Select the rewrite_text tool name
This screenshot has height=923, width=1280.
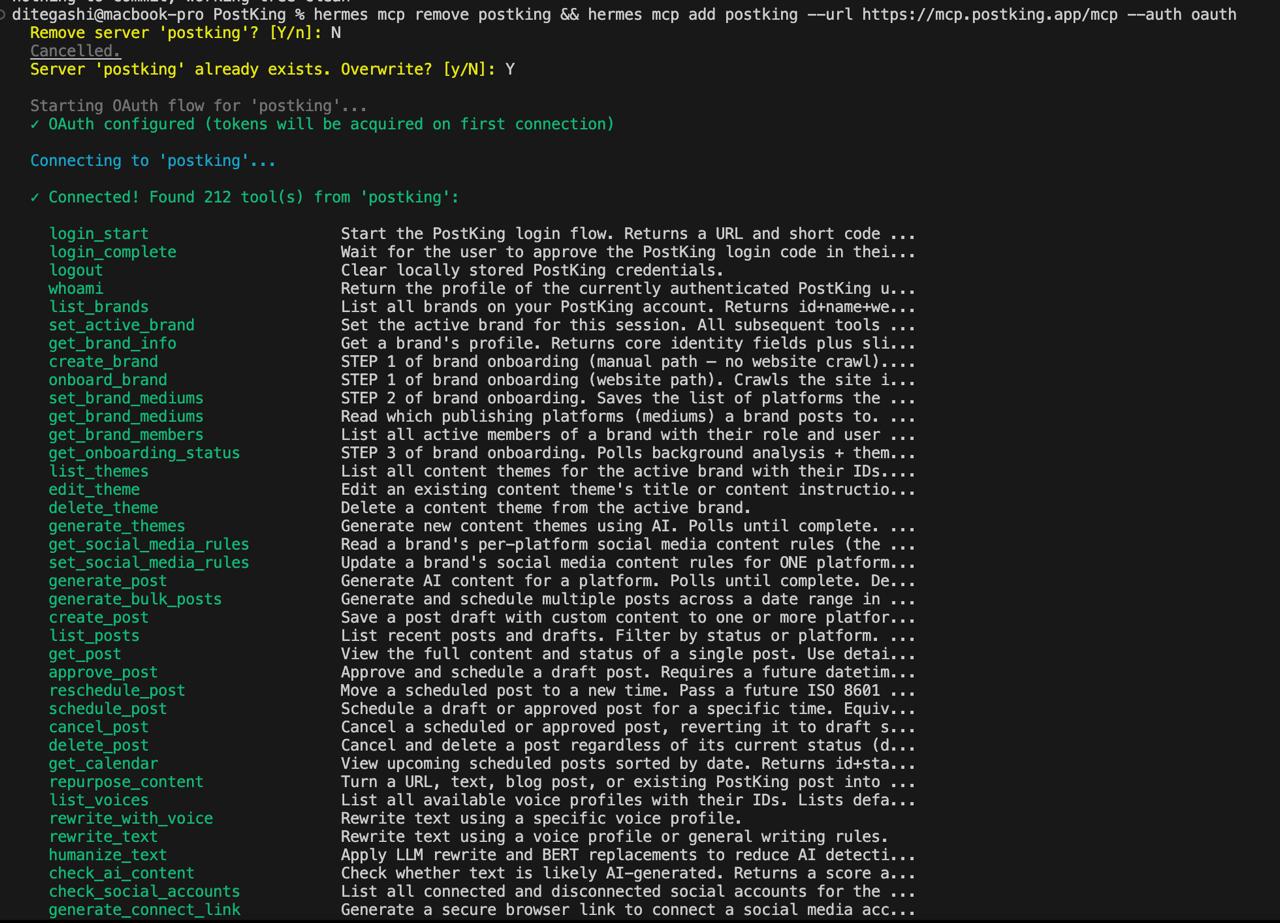[x=103, y=836]
